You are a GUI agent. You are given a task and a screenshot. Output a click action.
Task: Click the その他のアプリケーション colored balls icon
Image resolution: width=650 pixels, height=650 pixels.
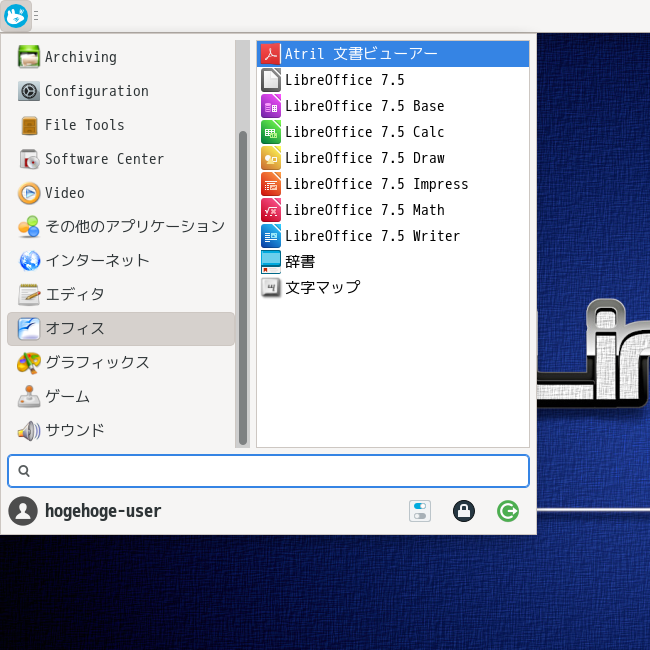pos(29,227)
